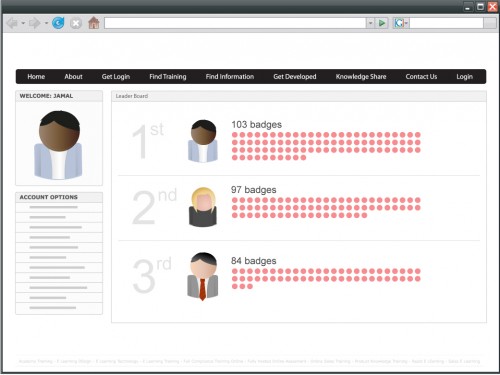500x375 pixels.
Task: Click Jamal's large profile avatar
Action: pos(59,145)
